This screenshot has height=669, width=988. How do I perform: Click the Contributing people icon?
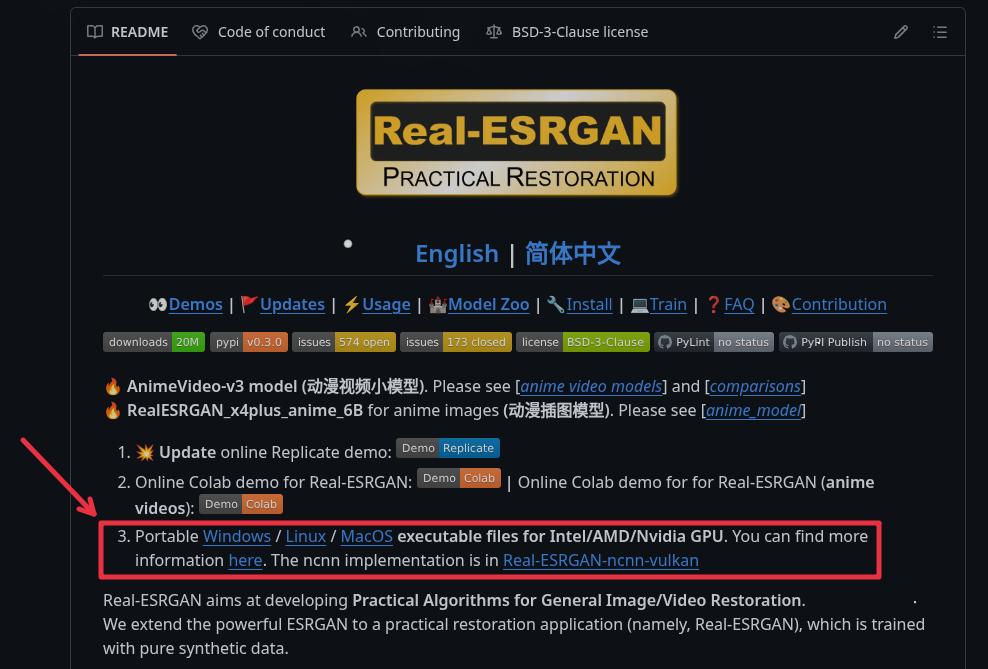[x=359, y=32]
